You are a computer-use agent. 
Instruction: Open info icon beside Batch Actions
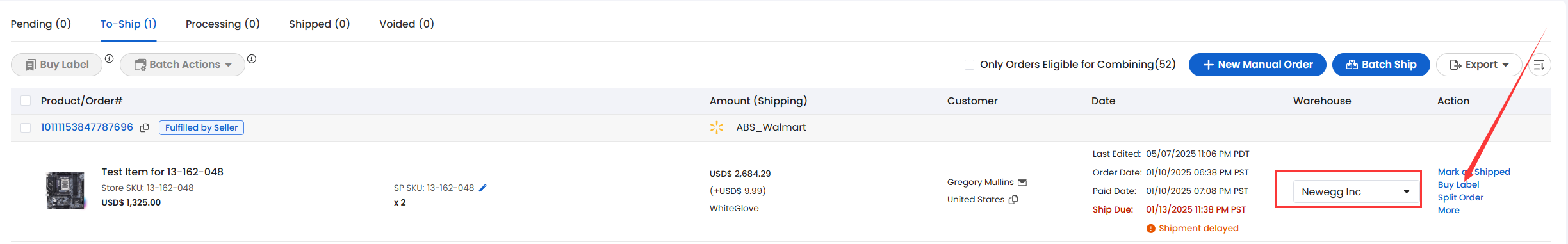coord(252,59)
